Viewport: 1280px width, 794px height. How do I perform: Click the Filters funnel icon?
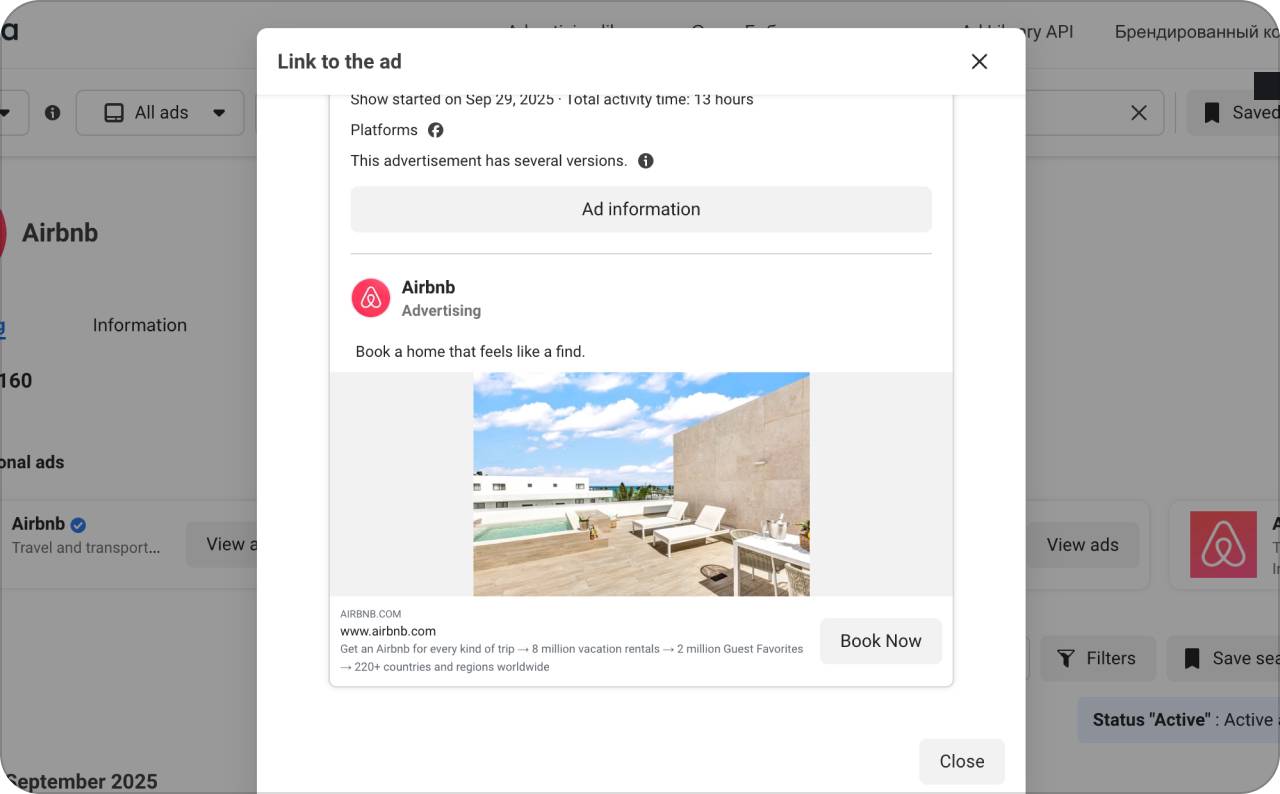click(1067, 658)
